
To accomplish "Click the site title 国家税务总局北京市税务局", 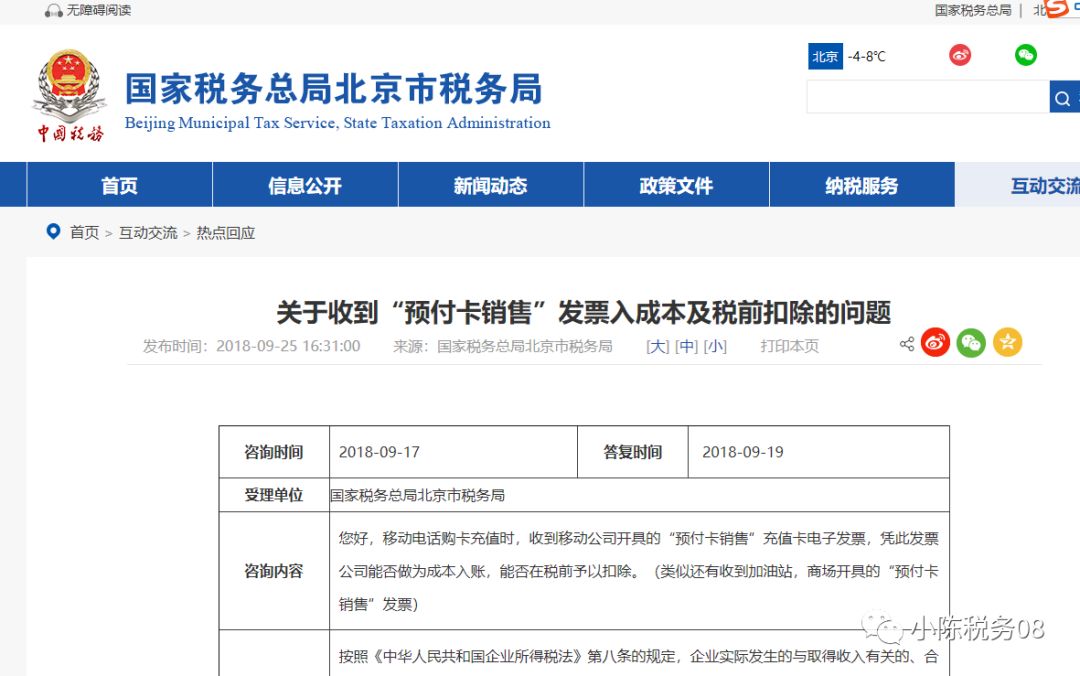I will click(x=334, y=89).
